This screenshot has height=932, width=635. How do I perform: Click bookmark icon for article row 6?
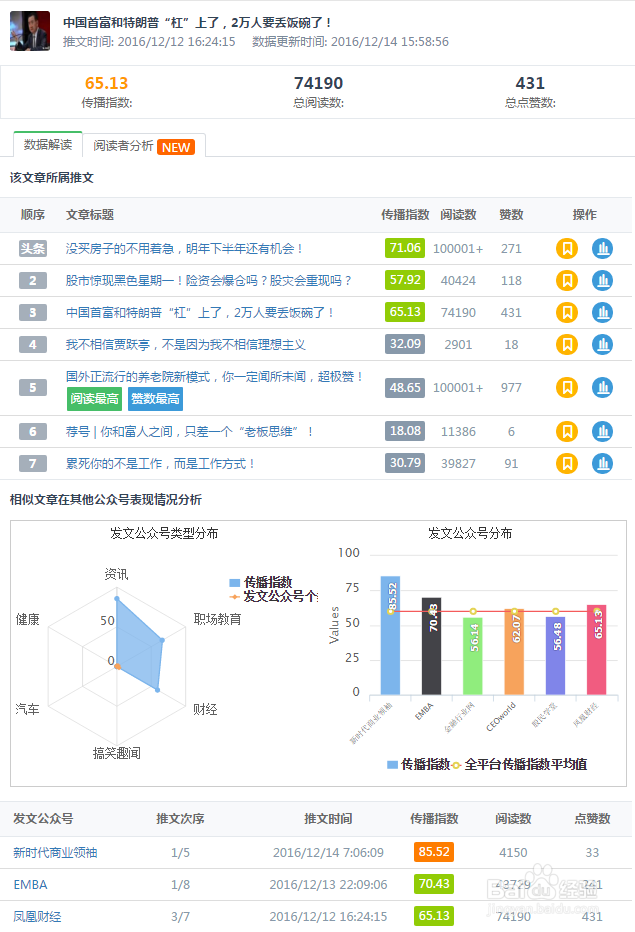(x=567, y=432)
